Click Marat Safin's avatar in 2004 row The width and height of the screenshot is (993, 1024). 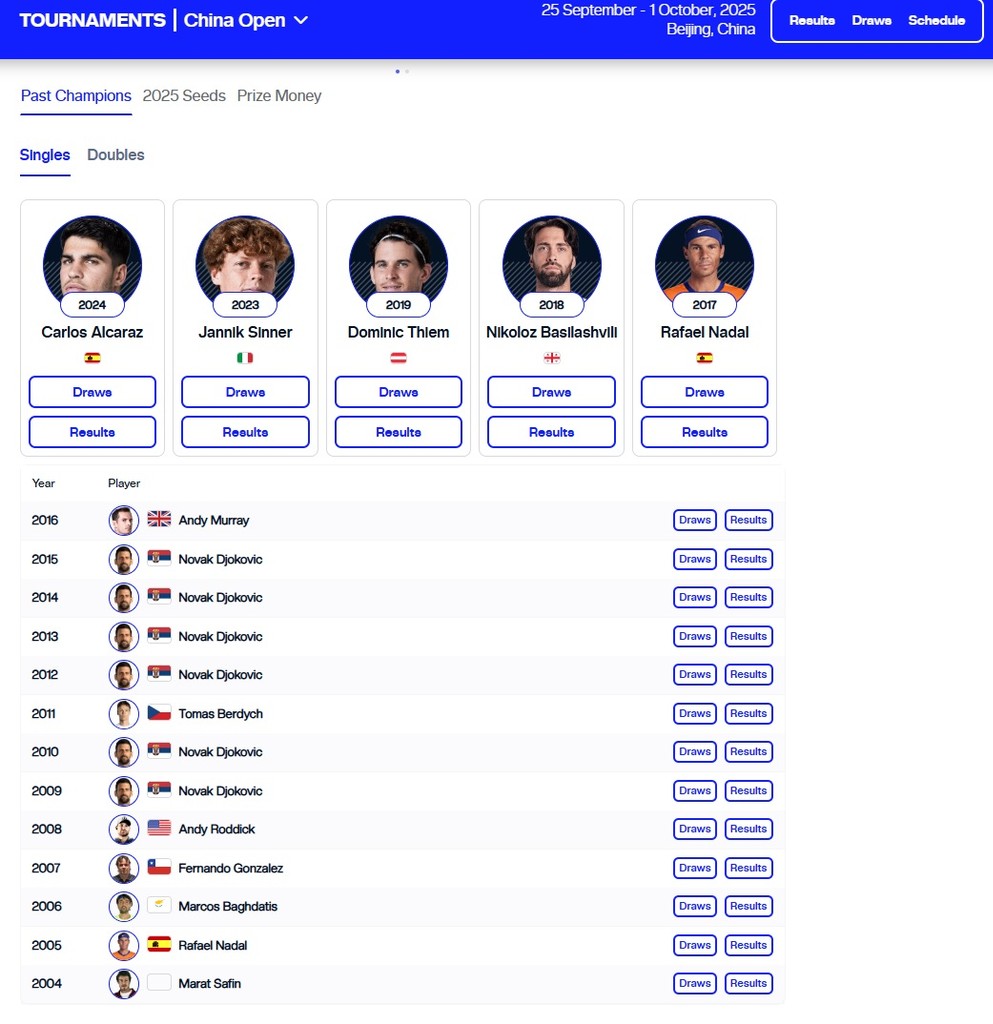(123, 984)
